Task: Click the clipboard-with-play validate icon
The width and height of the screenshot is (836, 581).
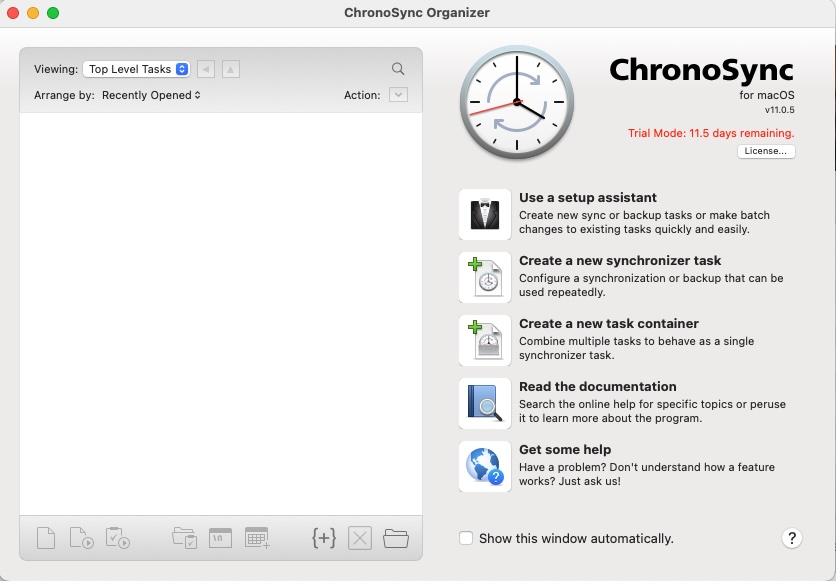Action: click(117, 538)
